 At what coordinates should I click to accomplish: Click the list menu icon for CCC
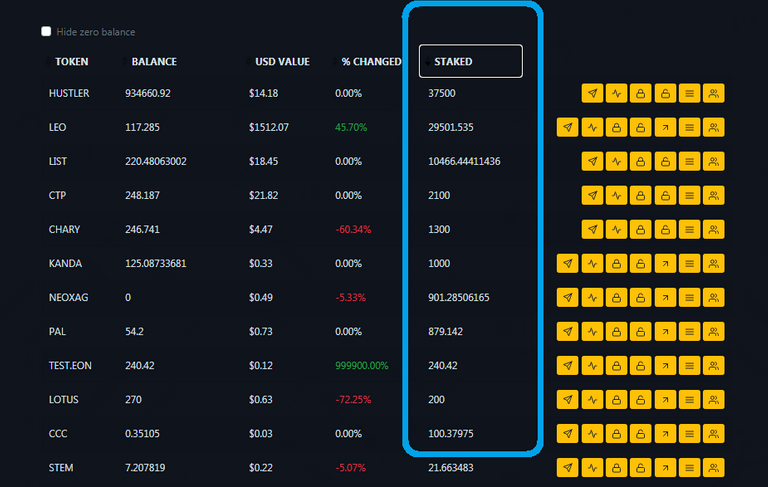click(689, 434)
